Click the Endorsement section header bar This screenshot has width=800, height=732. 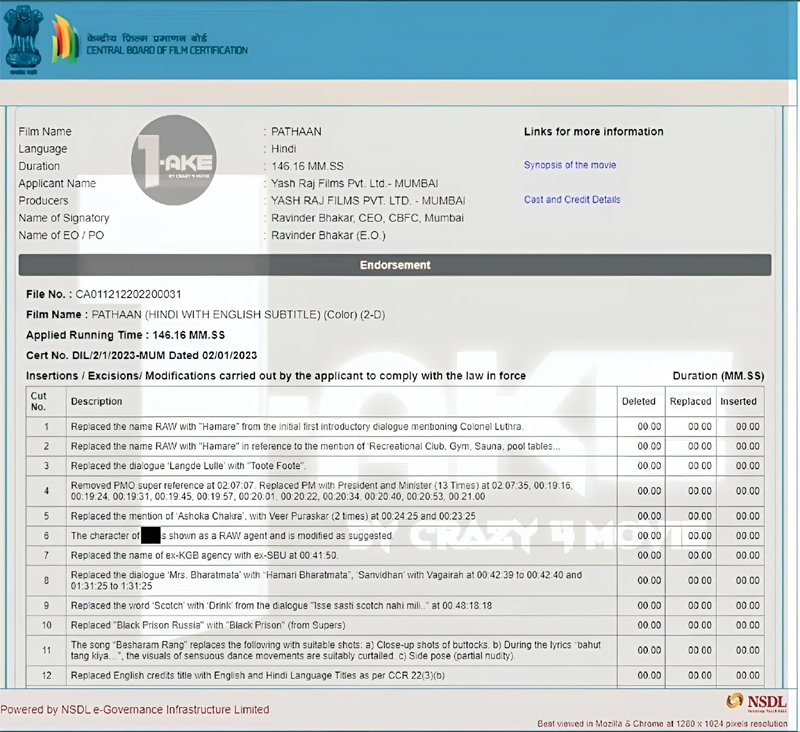(395, 265)
